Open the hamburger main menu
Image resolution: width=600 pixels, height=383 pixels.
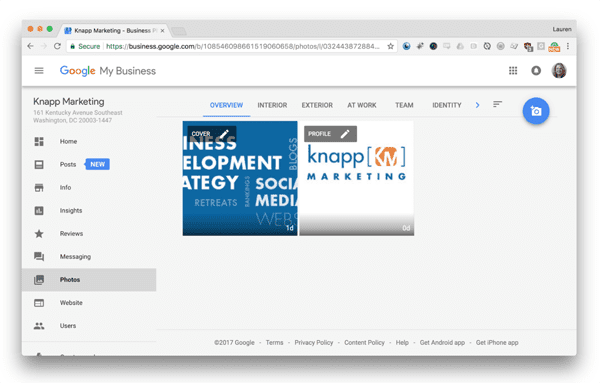pyautogui.click(x=39, y=71)
